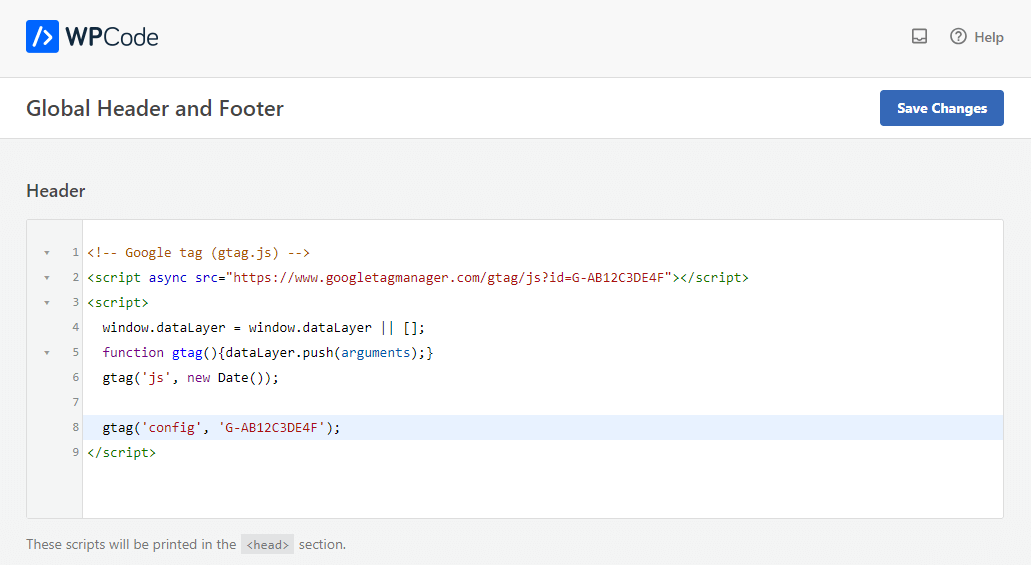Viewport: 1031px width, 565px height.
Task: Click the Help question mark icon
Action: point(958,37)
